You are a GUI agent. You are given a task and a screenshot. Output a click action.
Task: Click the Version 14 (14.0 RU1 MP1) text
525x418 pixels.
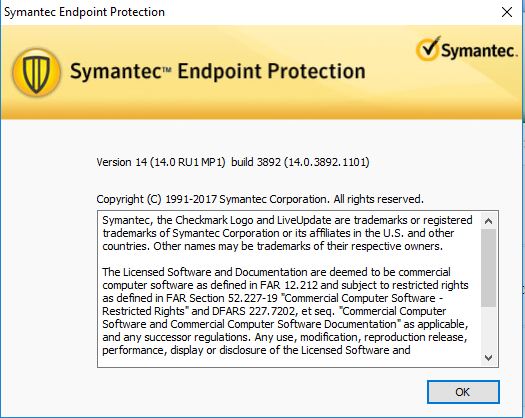161,162
